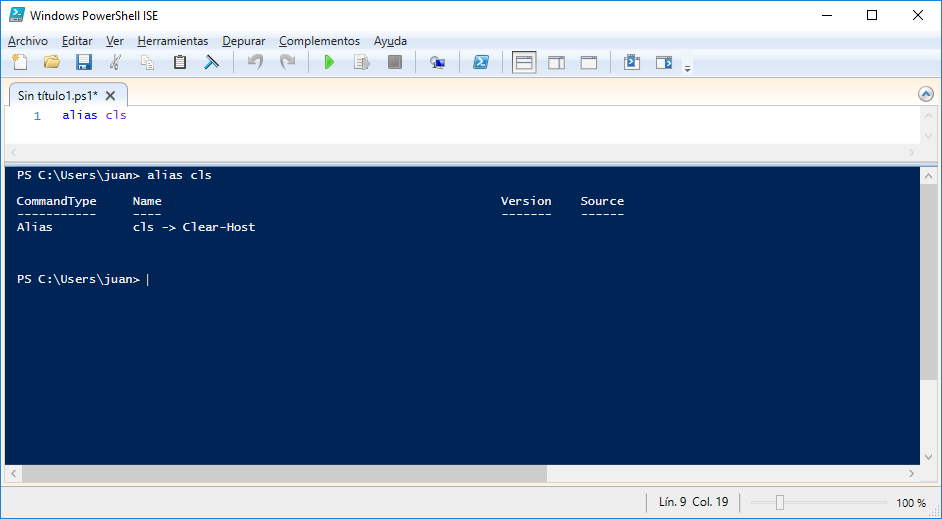Console horizontal scroll left arrow
Viewport: 942px width, 519px height.
point(14,473)
